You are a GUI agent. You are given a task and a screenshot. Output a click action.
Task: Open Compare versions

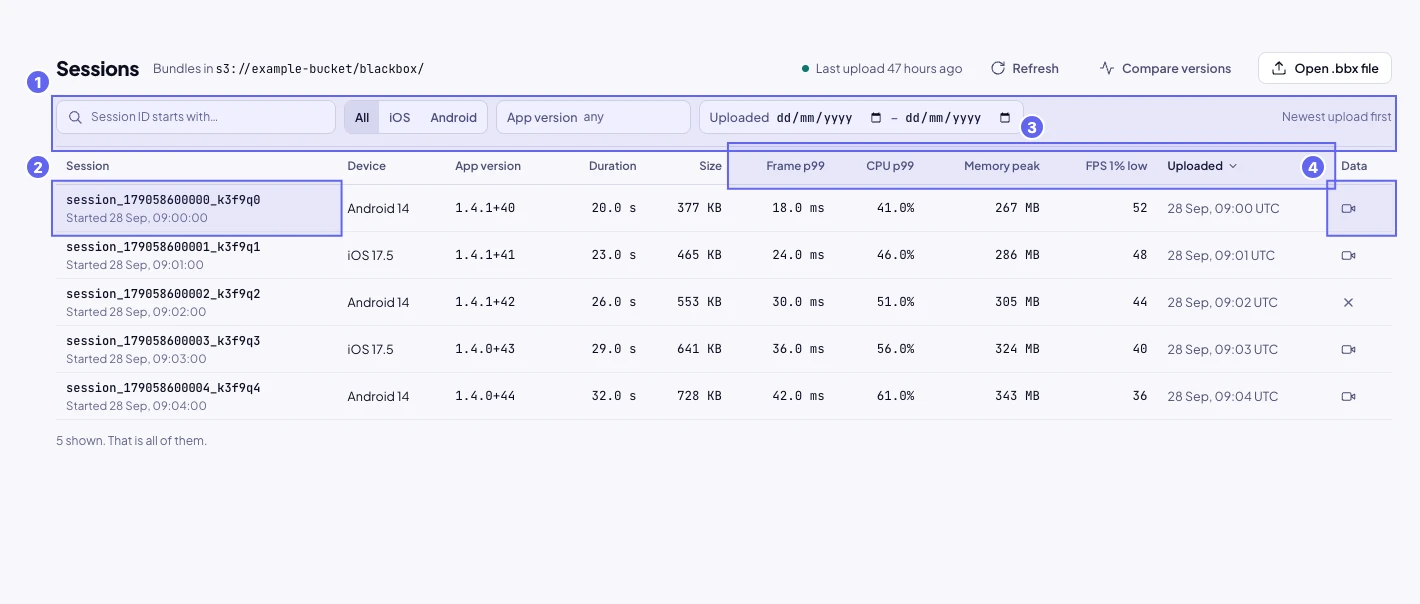point(1165,69)
